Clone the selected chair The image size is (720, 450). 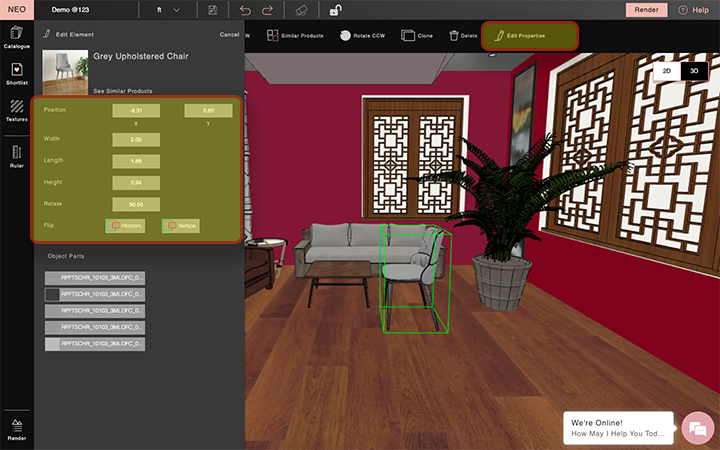coord(417,35)
